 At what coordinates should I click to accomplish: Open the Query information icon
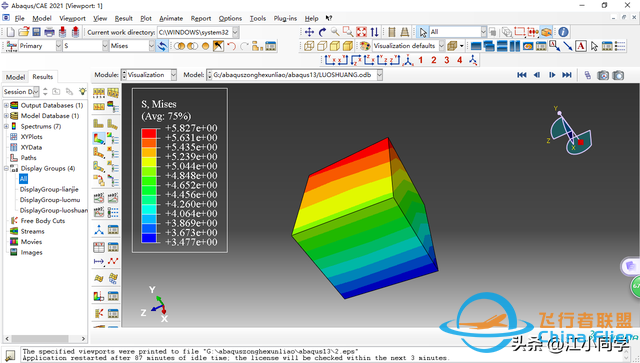563,32
